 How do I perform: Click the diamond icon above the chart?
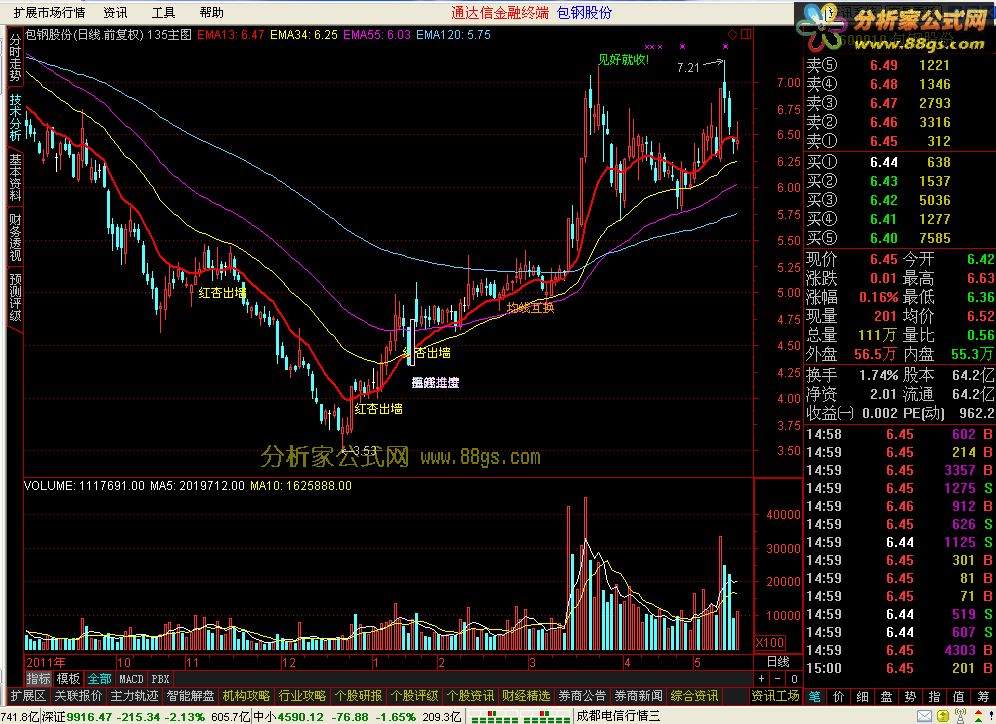pyautogui.click(x=732, y=34)
